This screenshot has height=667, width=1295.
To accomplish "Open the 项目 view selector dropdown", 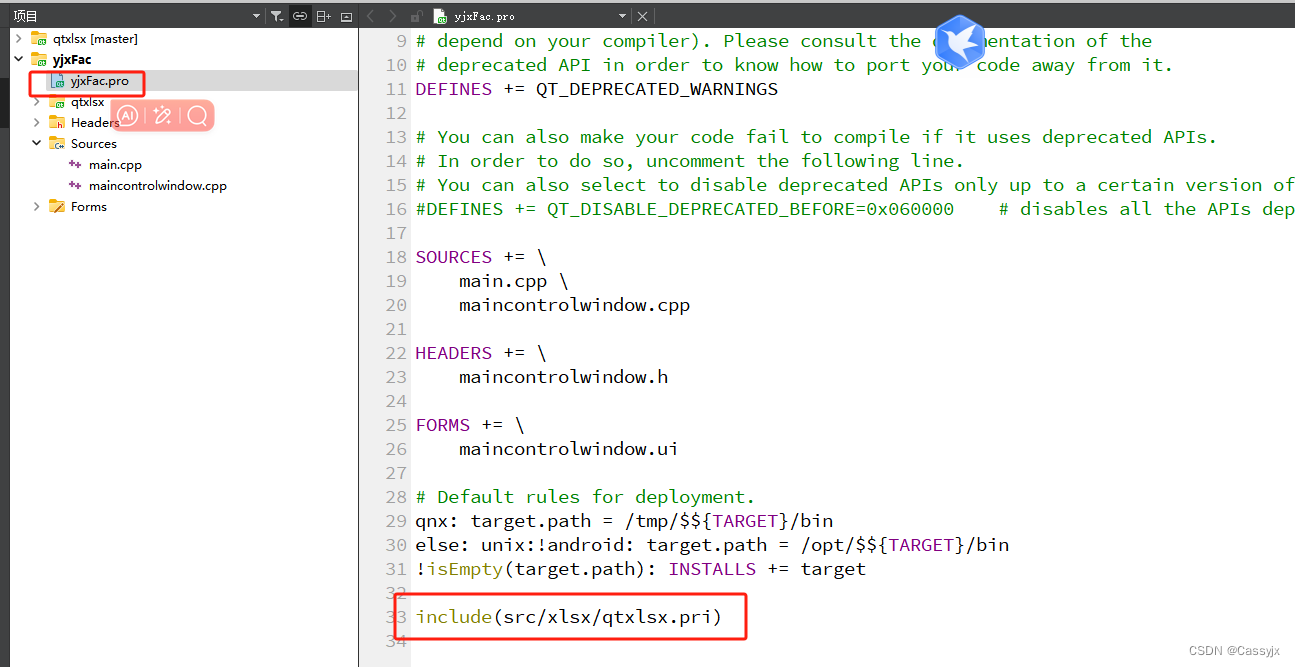I will click(x=258, y=16).
